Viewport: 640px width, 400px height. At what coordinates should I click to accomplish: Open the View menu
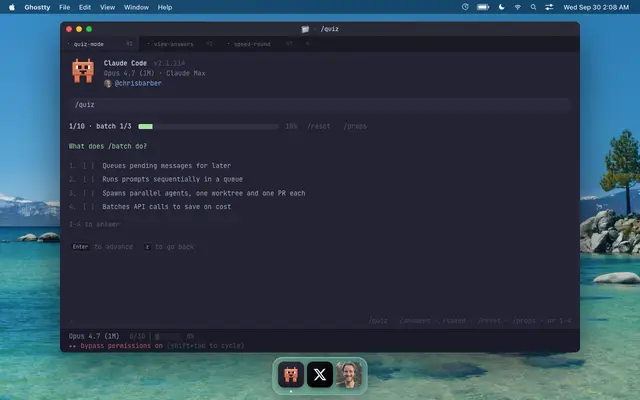[107, 7]
